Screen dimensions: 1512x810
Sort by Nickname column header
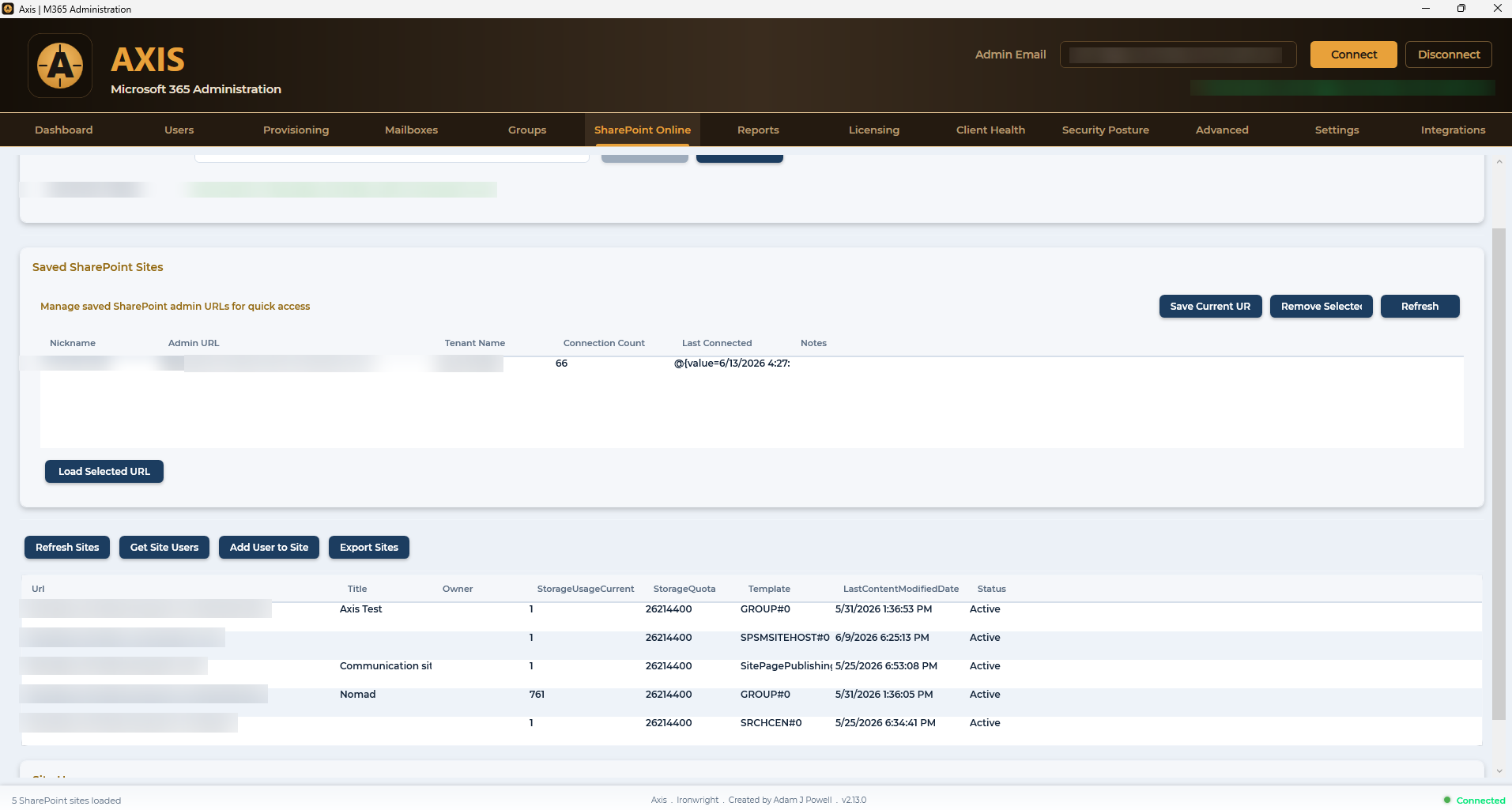point(73,343)
